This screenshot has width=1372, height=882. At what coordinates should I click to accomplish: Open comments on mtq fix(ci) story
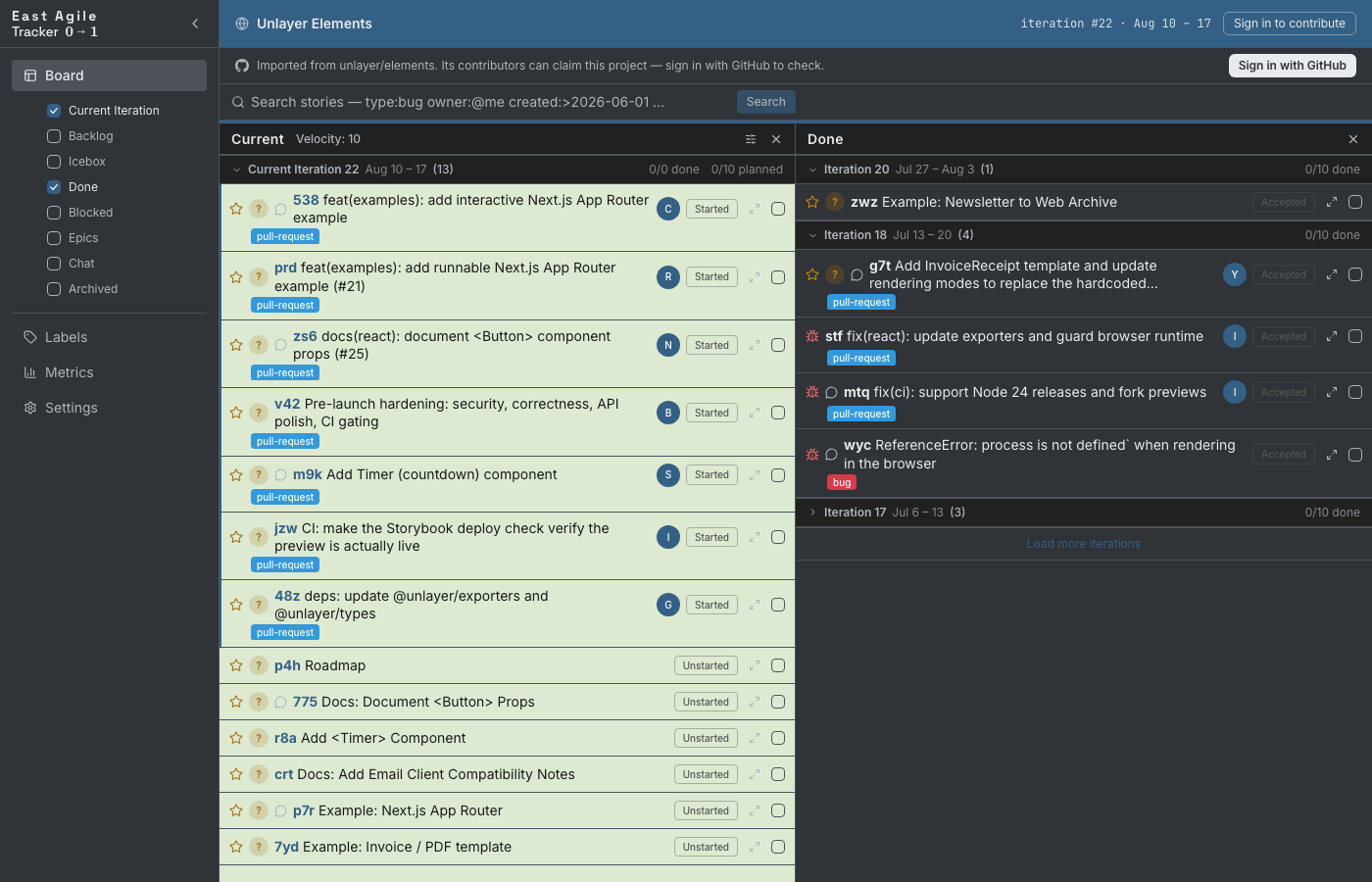coord(831,392)
